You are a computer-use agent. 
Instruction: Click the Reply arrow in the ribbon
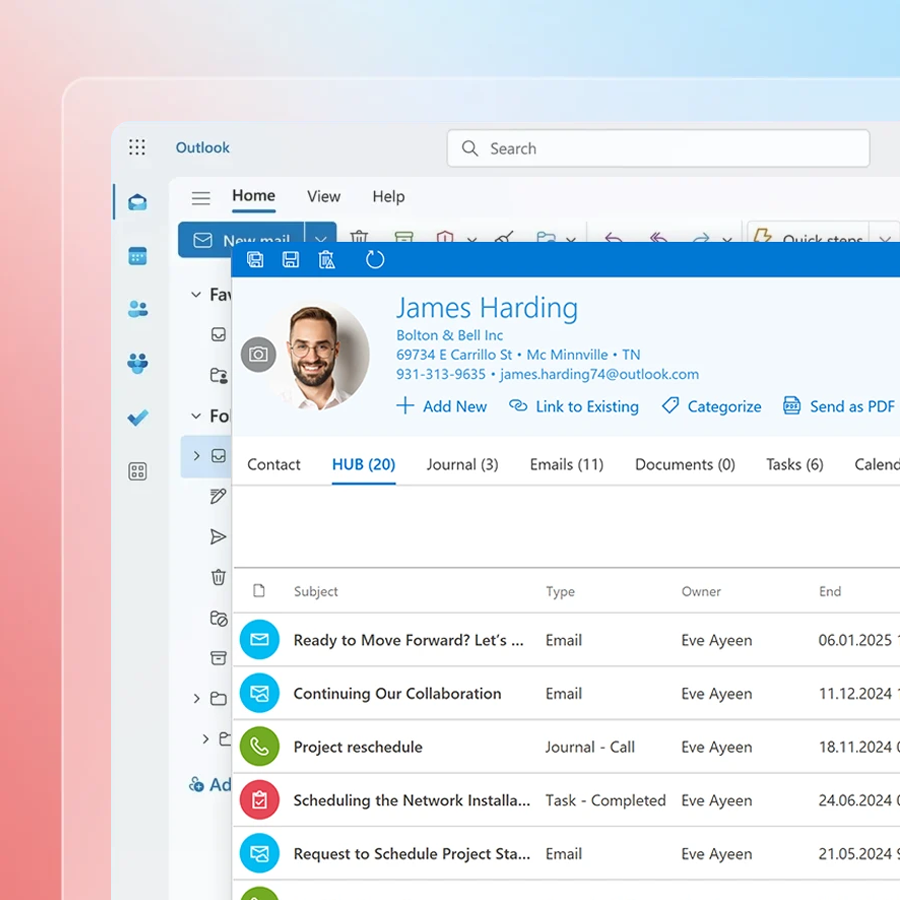[614, 237]
